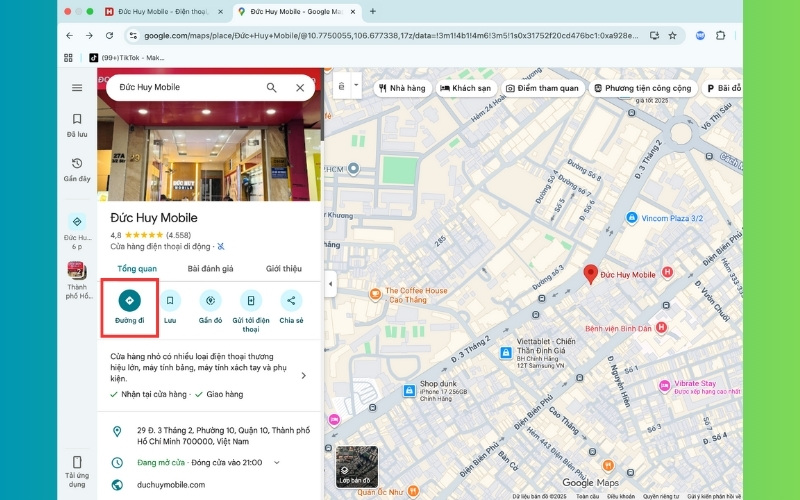
Task: Open the Gần đây recent history
Action: (x=77, y=169)
